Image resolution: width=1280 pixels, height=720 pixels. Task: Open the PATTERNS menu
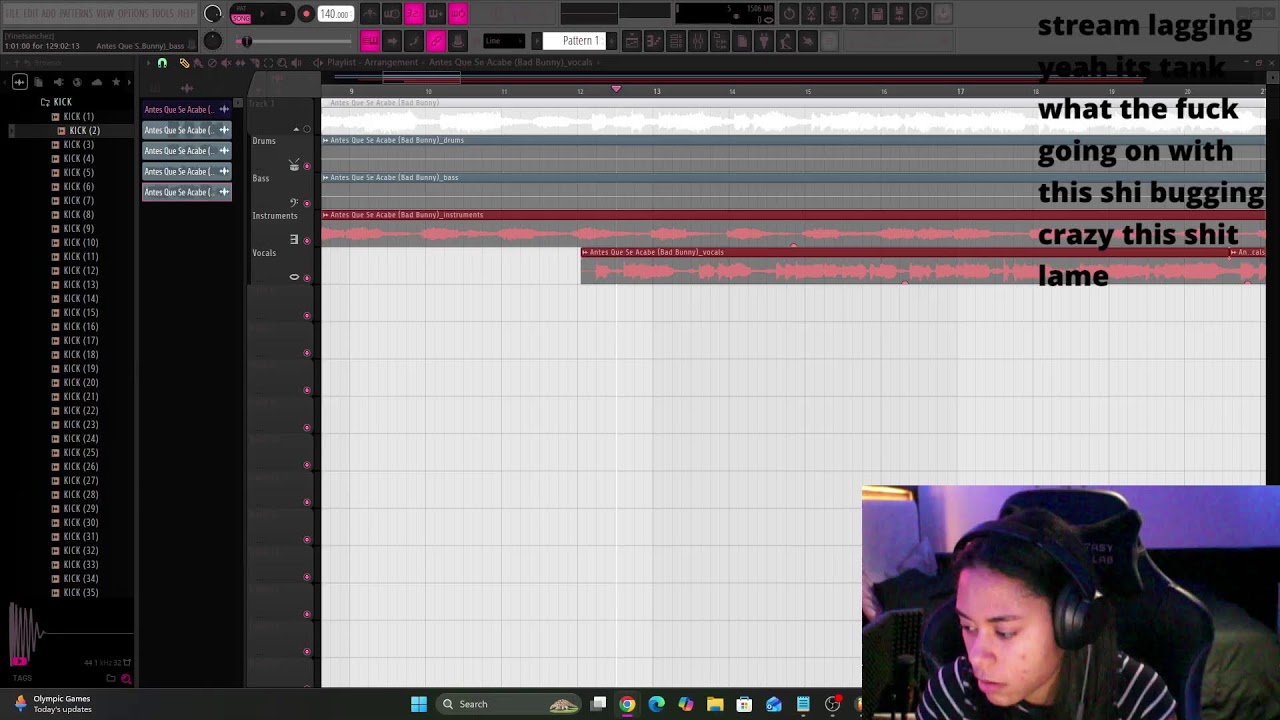76,14
